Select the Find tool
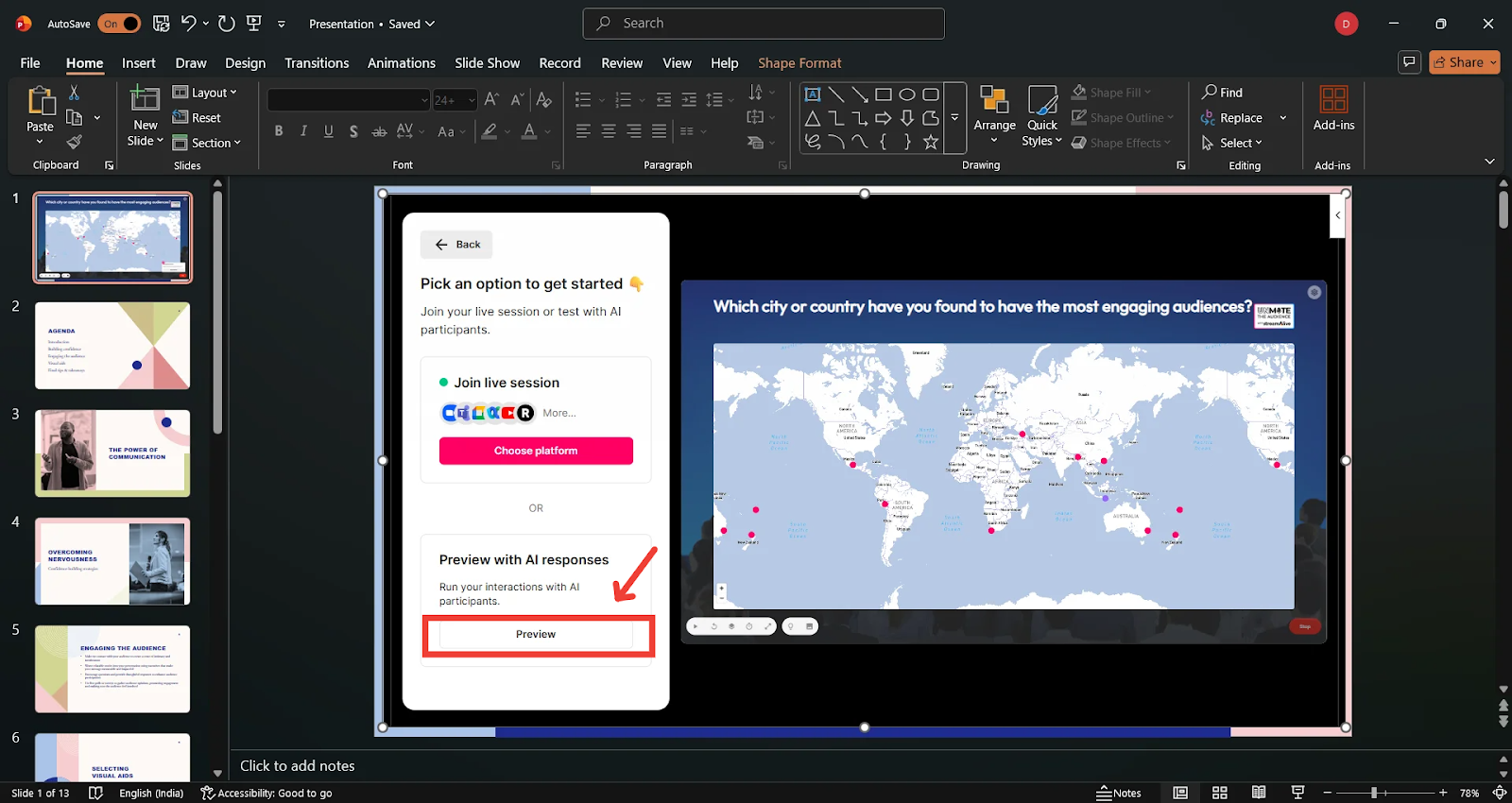Screen dimensions: 1512x803 pyautogui.click(x=1222, y=93)
